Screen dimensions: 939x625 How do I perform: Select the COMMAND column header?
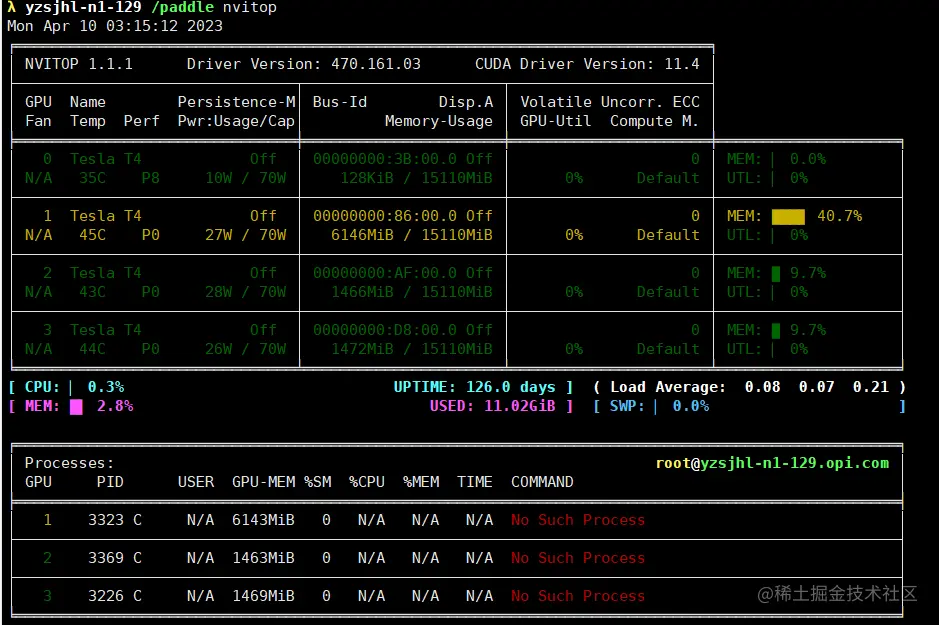(x=542, y=482)
